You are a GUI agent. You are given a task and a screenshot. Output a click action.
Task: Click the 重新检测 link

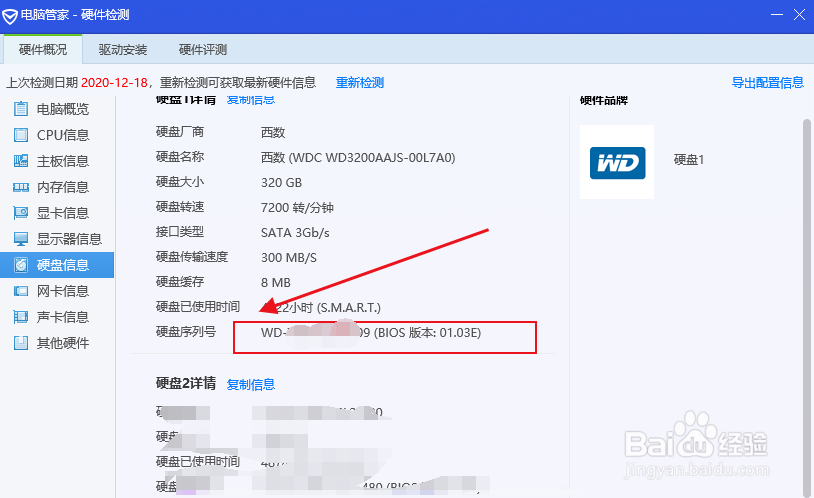(360, 83)
